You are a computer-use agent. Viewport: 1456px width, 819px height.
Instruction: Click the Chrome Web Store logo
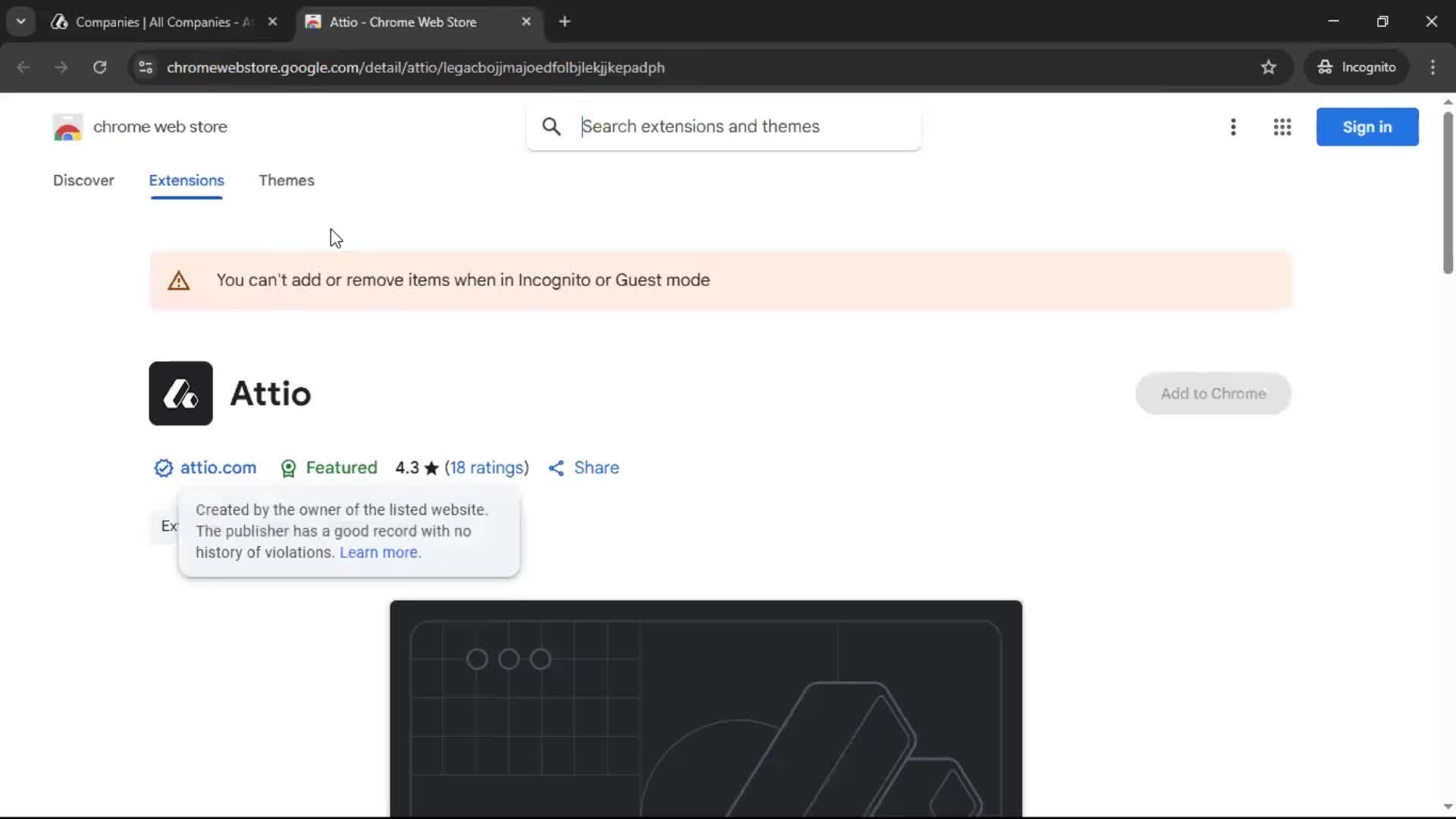coord(67,127)
